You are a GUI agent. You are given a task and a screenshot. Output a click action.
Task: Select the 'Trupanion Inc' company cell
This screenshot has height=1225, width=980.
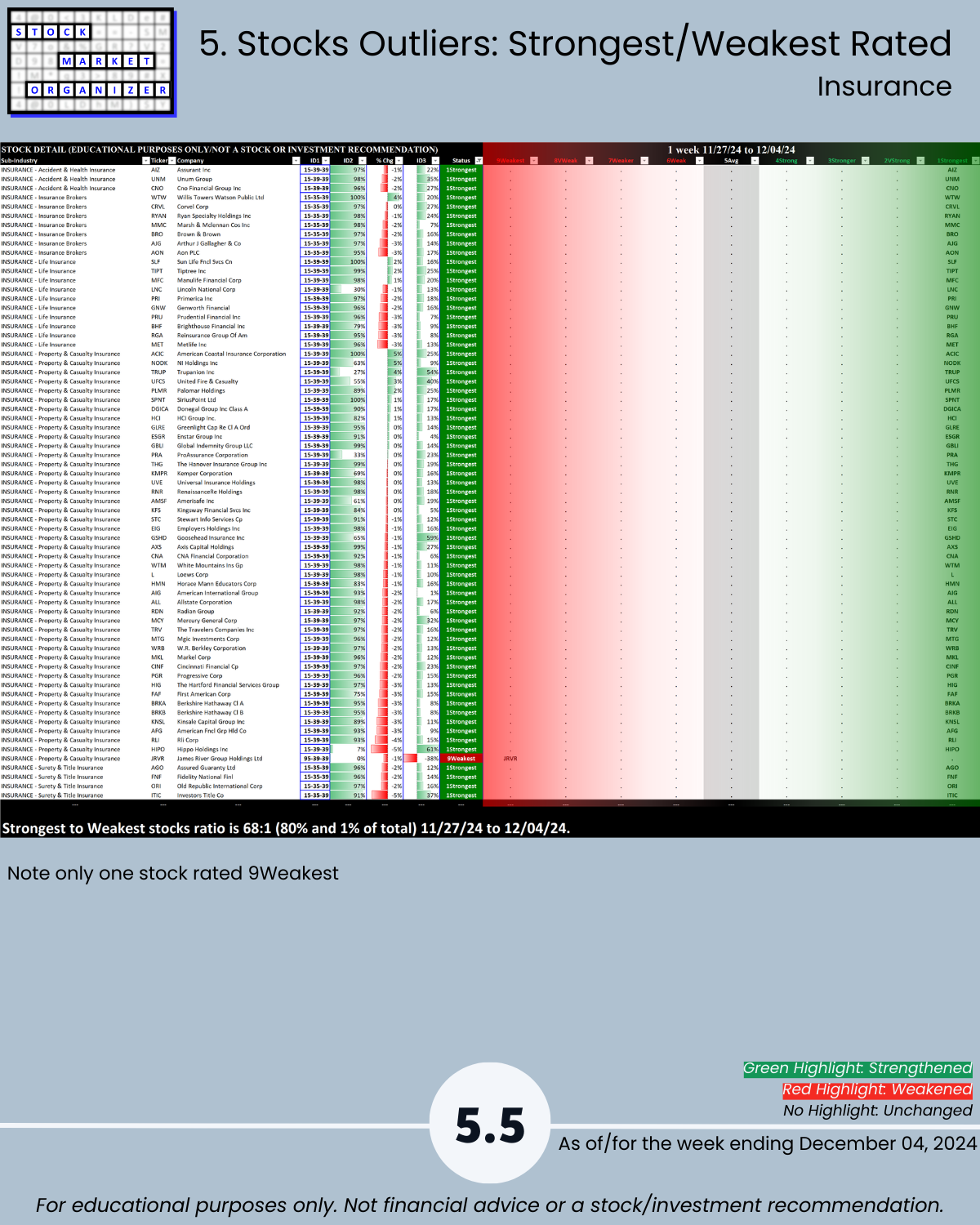click(196, 372)
